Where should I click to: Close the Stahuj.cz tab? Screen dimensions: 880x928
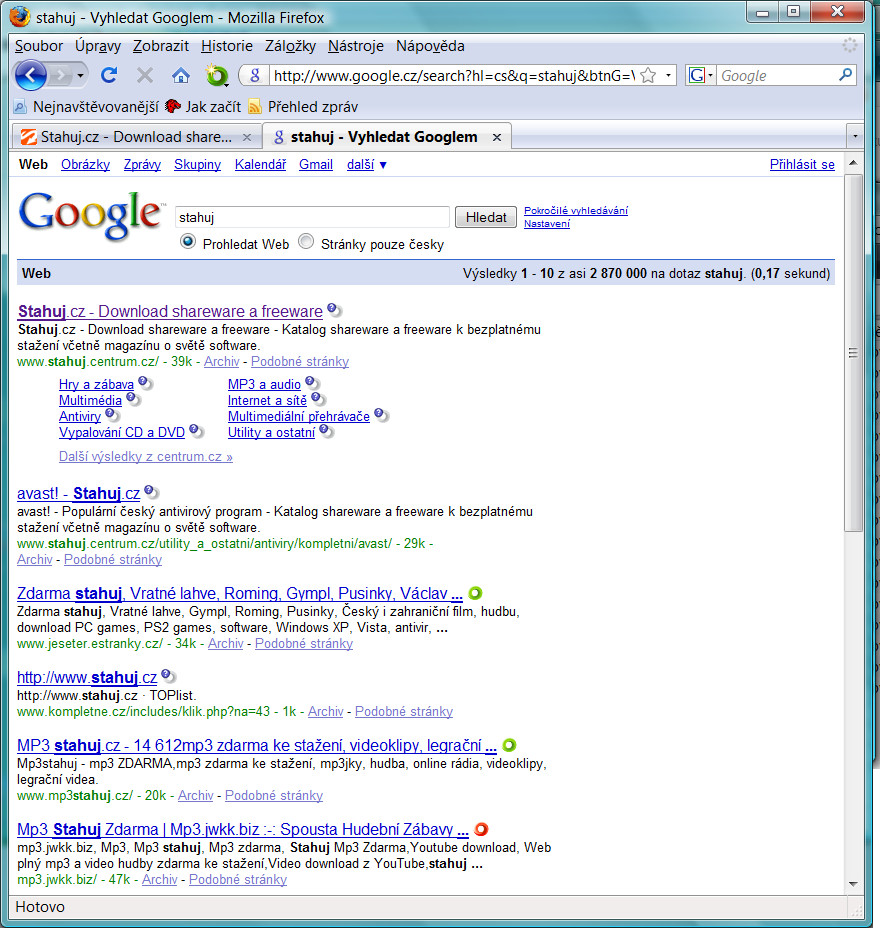point(247,137)
